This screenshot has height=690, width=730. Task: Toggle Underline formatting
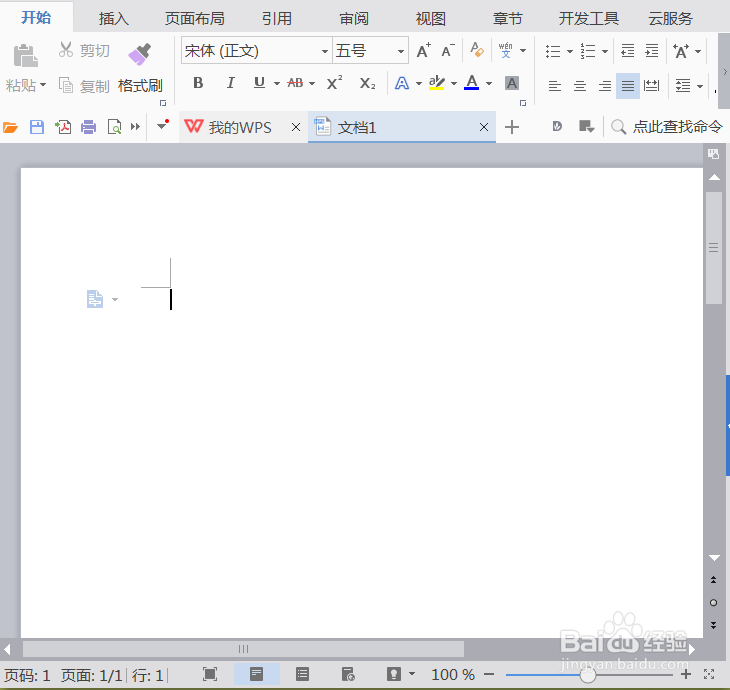point(259,83)
